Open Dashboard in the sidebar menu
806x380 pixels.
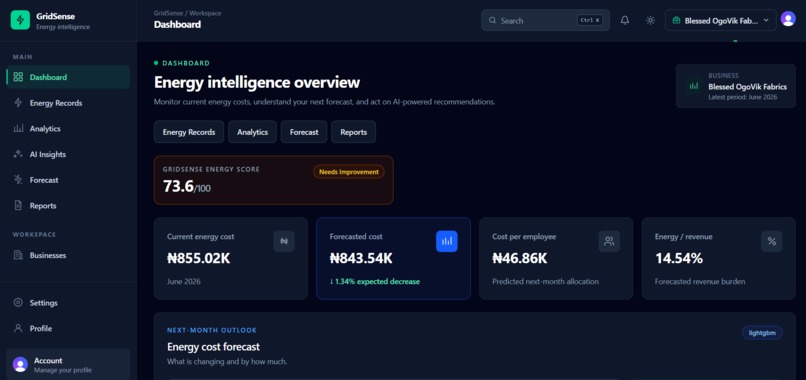[x=68, y=77]
